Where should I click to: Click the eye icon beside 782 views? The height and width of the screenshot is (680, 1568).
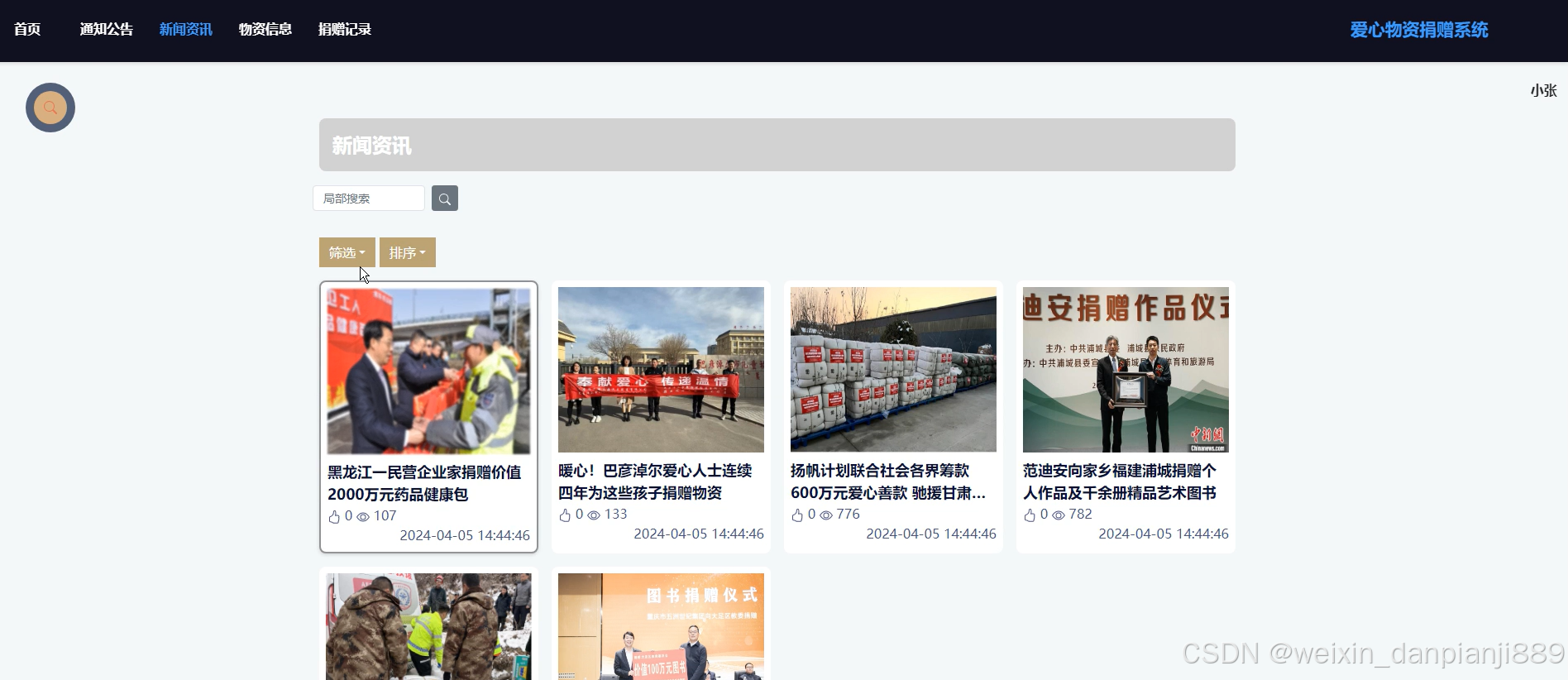[1059, 515]
